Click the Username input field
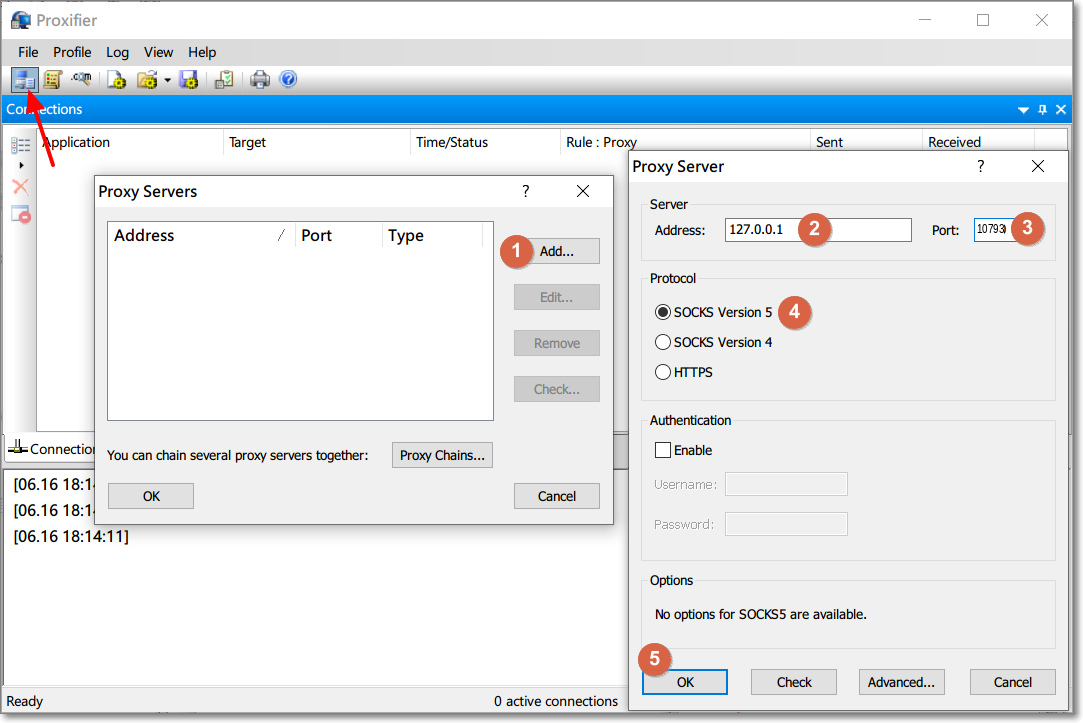The image size is (1083, 723). 786,484
